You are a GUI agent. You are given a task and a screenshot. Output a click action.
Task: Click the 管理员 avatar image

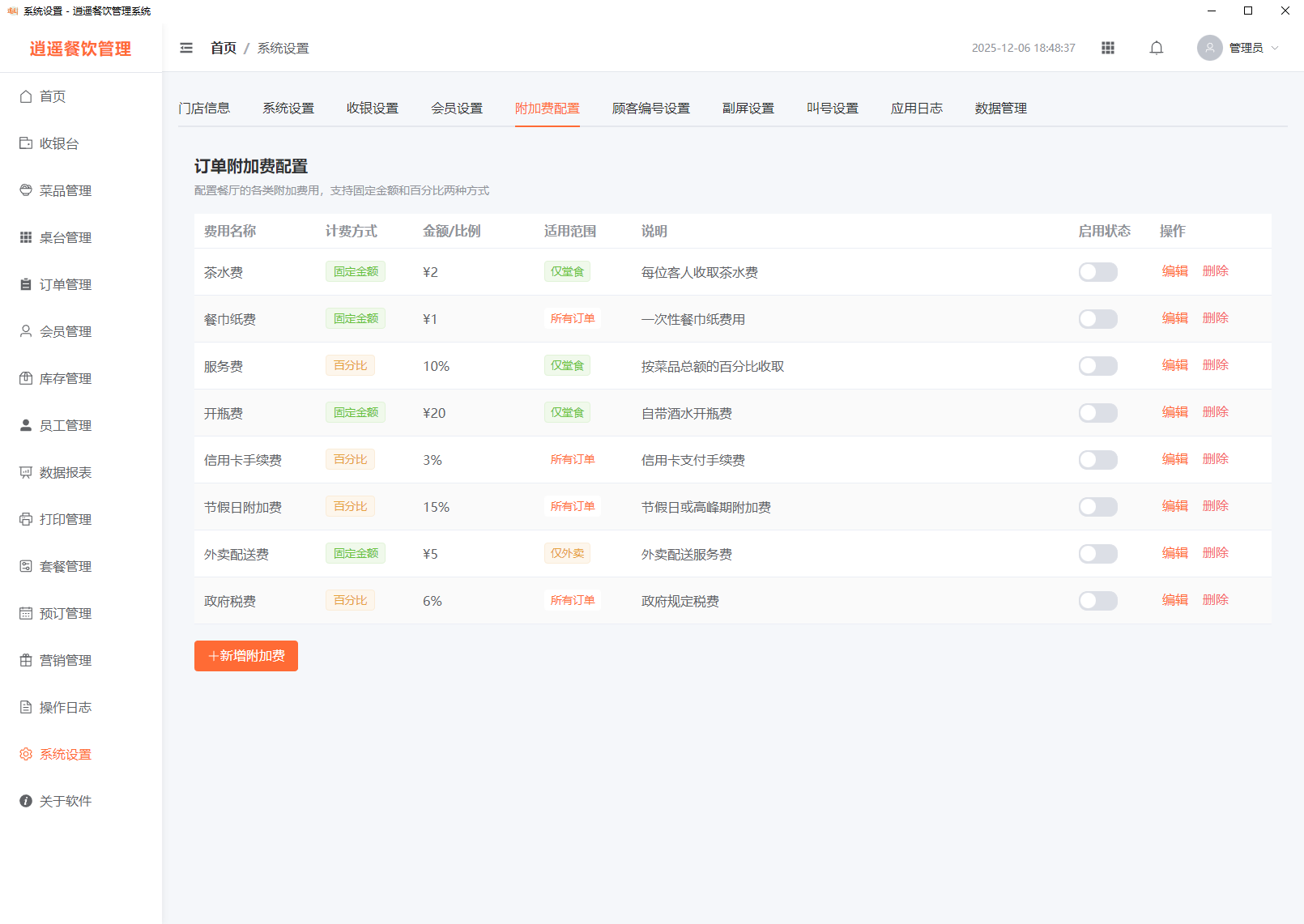(1209, 48)
